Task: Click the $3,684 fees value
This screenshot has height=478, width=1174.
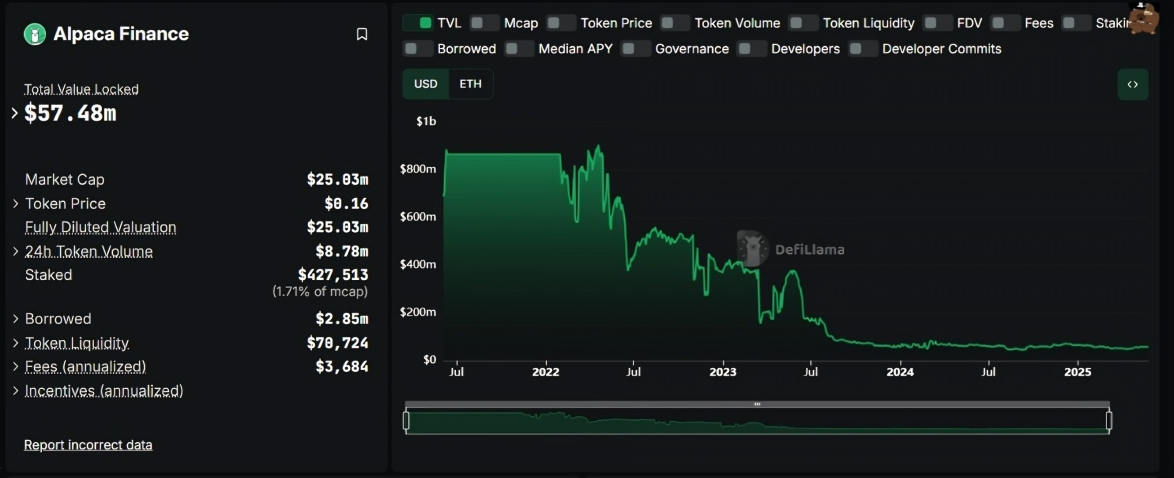Action: point(342,367)
